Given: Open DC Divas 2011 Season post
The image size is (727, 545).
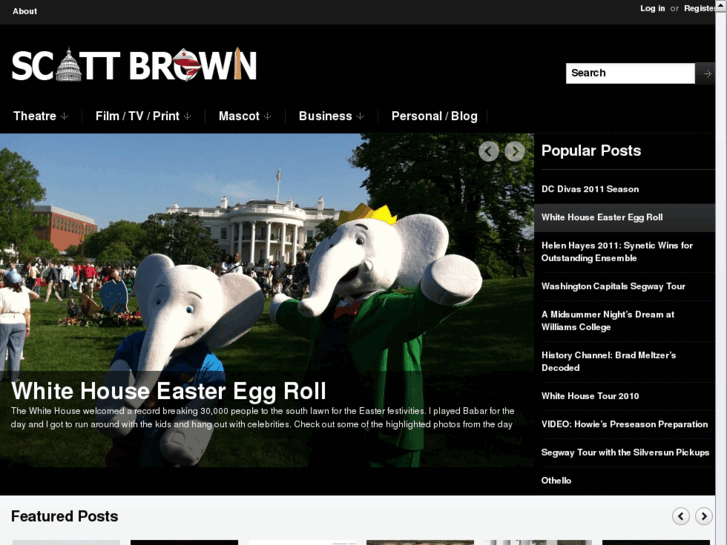Looking at the screenshot, I should (x=590, y=189).
